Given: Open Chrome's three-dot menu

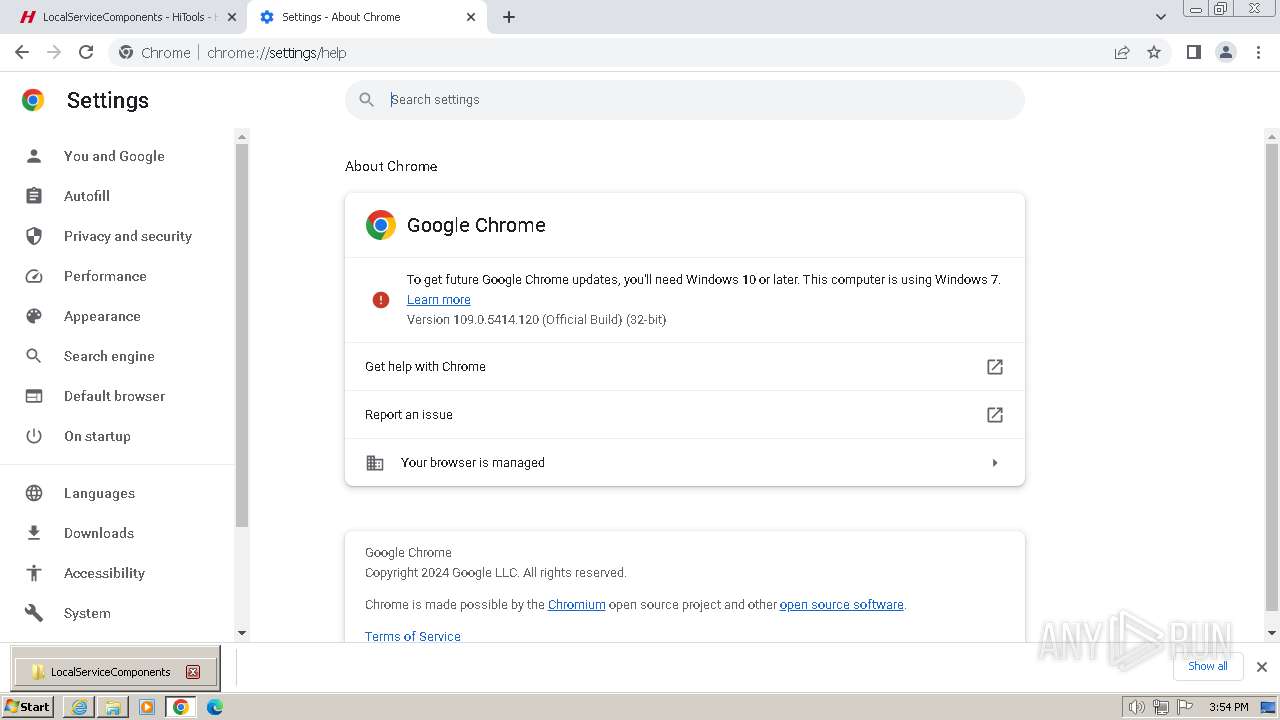Looking at the screenshot, I should point(1258,52).
